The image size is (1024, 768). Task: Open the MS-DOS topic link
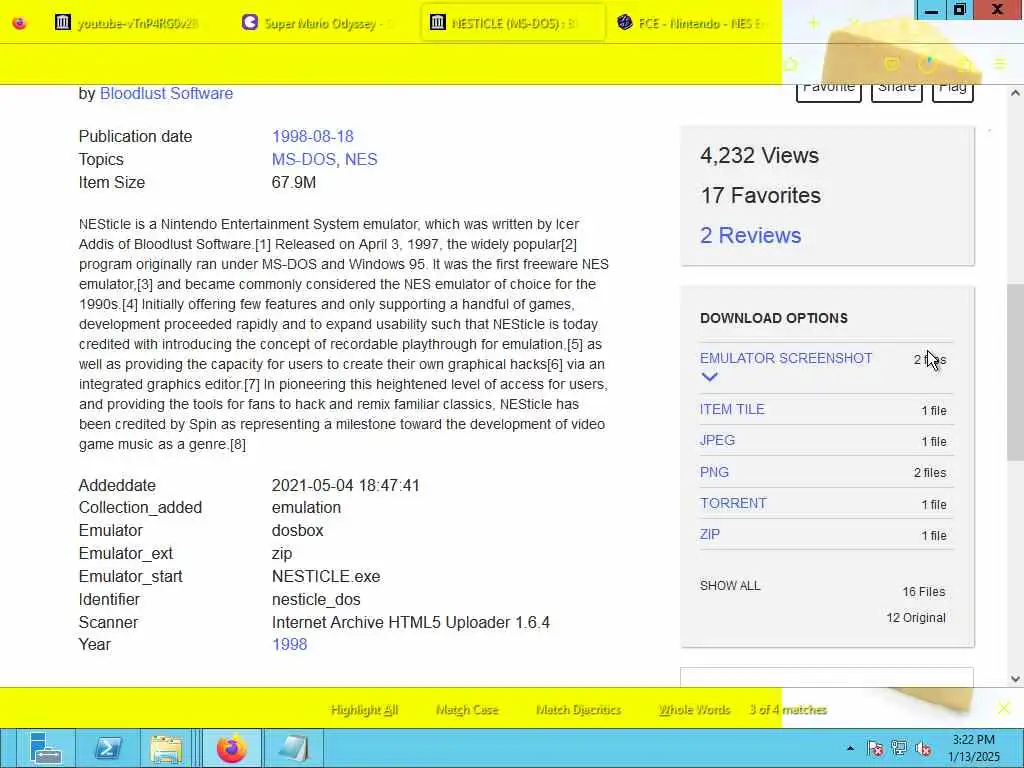[x=304, y=159]
